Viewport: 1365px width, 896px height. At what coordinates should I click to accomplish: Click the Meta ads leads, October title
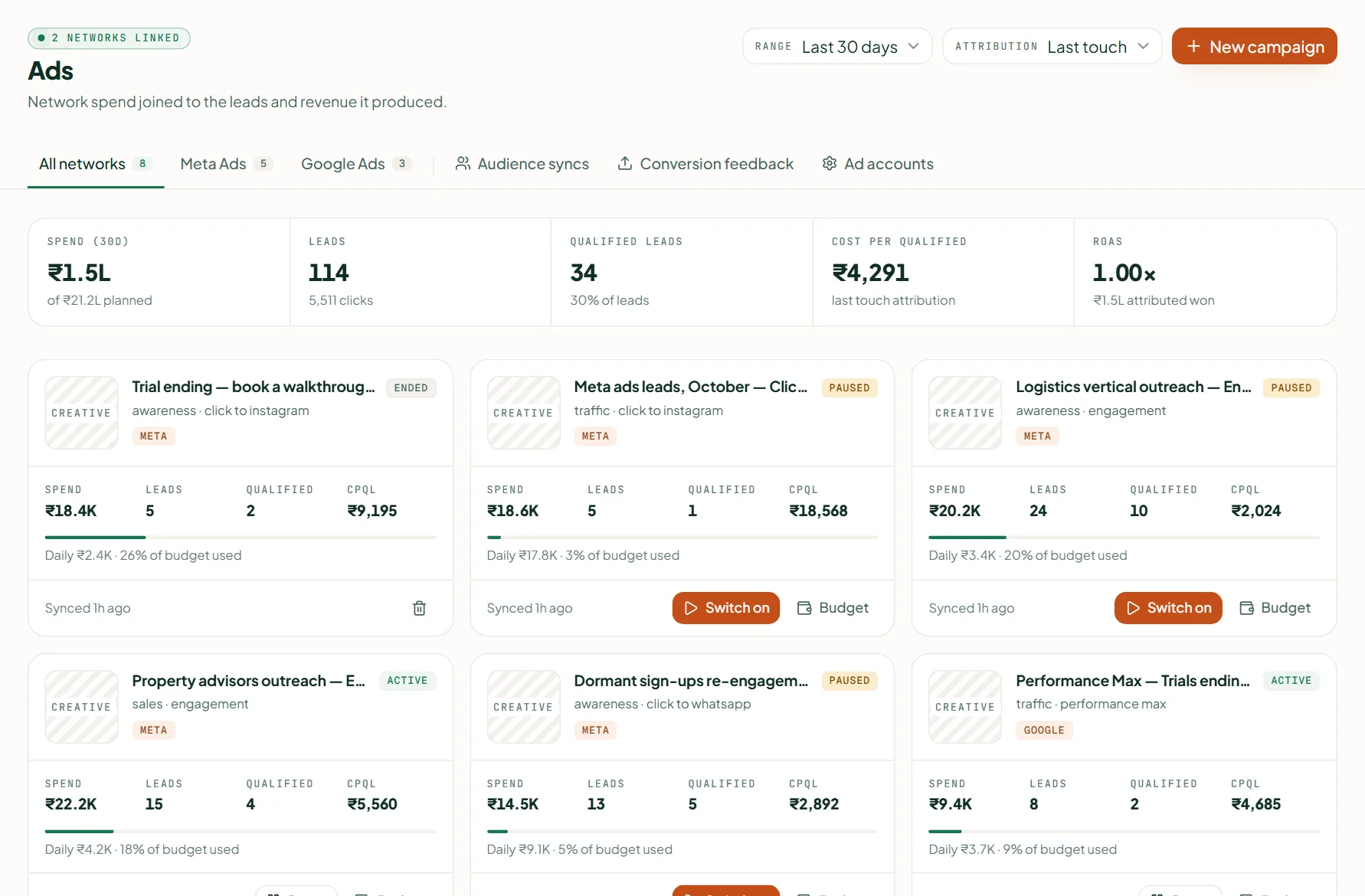click(x=691, y=387)
